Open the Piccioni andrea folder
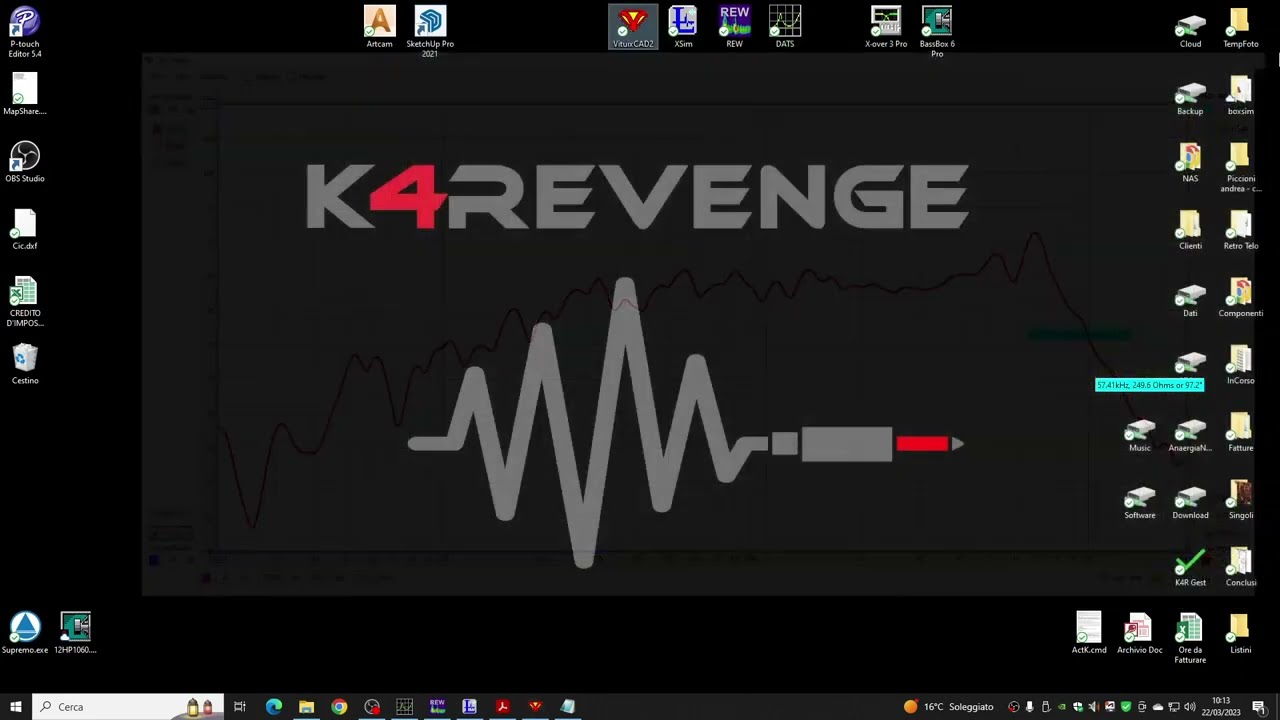 (1240, 167)
